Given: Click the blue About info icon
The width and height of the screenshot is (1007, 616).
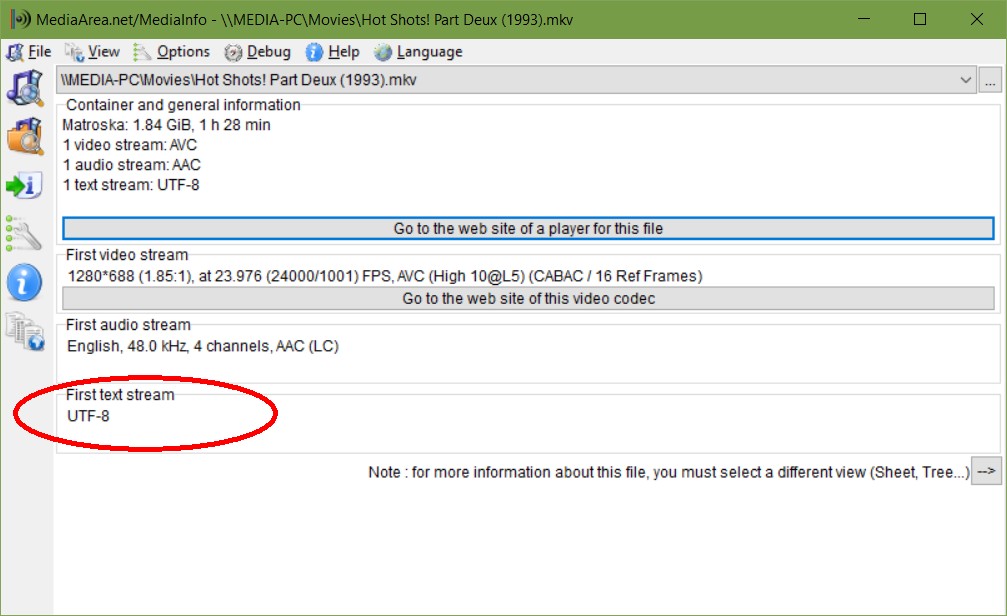Looking at the screenshot, I should click(24, 282).
